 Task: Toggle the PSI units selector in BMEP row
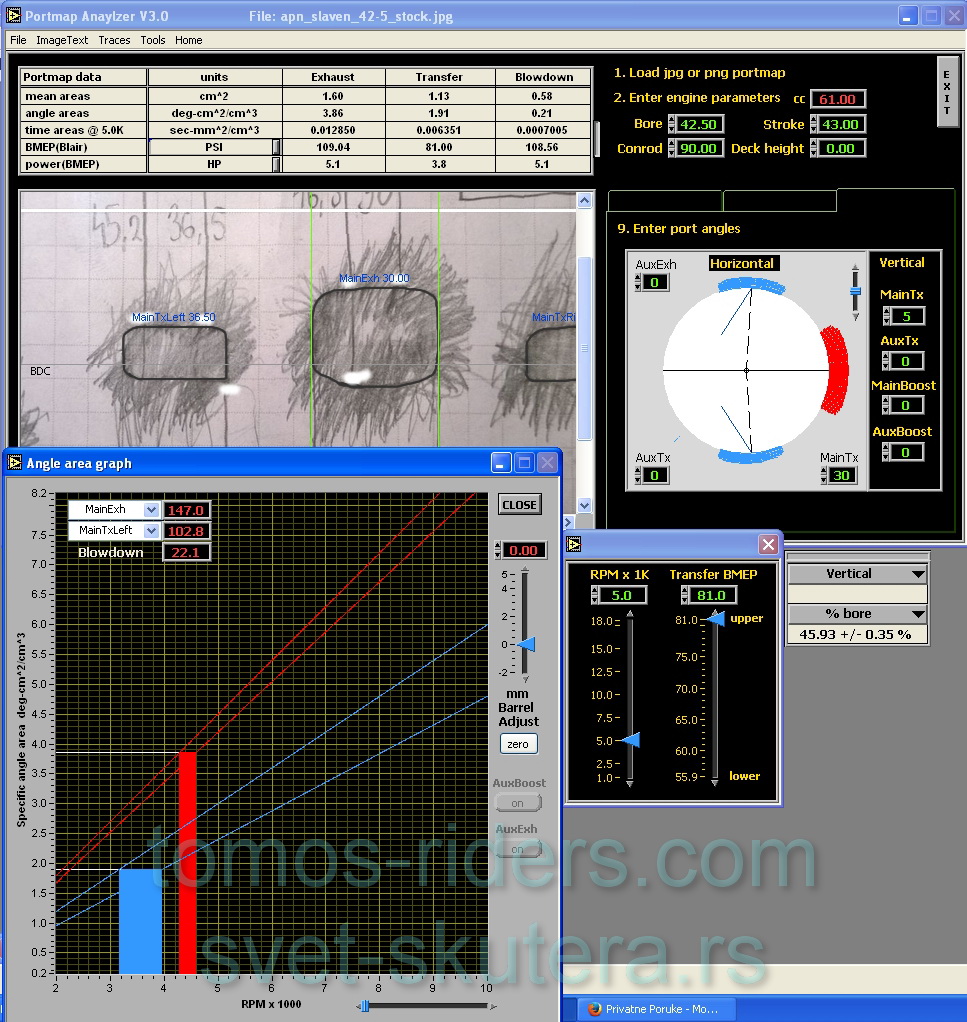point(276,147)
